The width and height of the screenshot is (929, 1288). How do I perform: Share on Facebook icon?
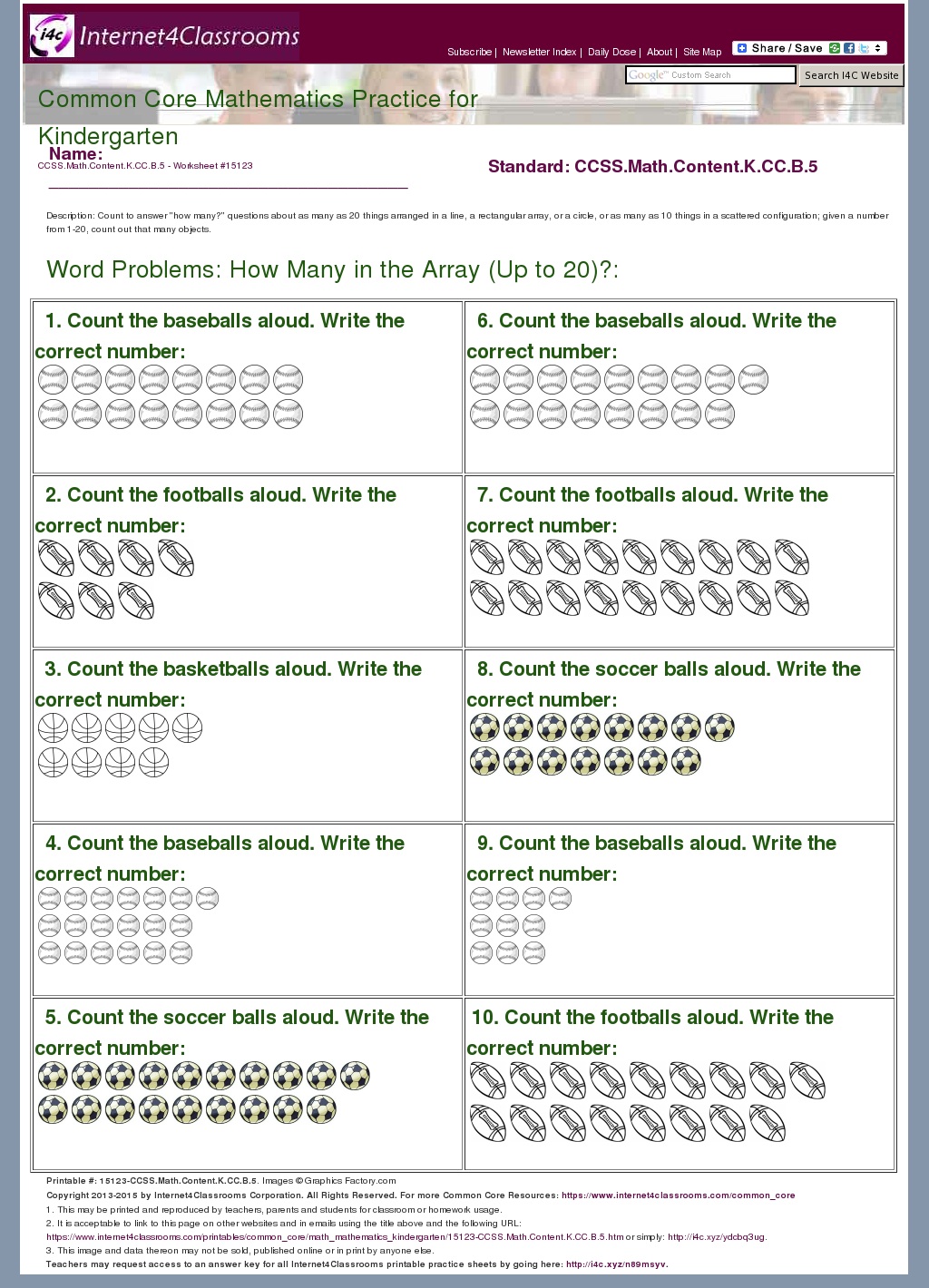849,48
